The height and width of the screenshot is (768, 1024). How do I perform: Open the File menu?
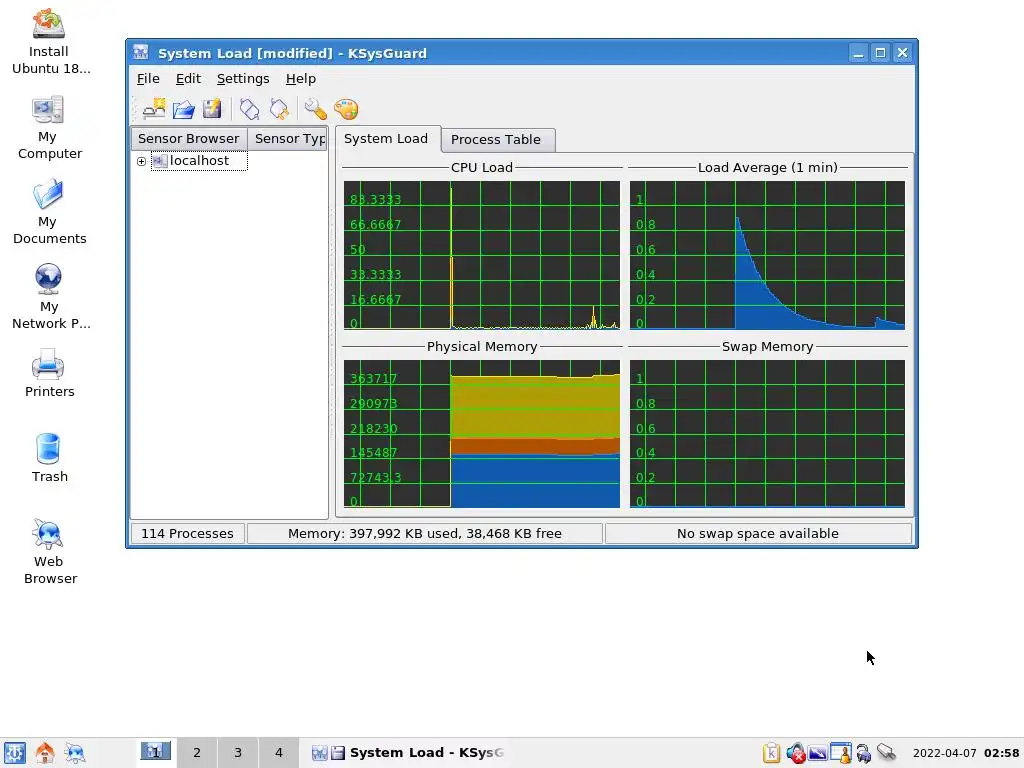coord(148,78)
